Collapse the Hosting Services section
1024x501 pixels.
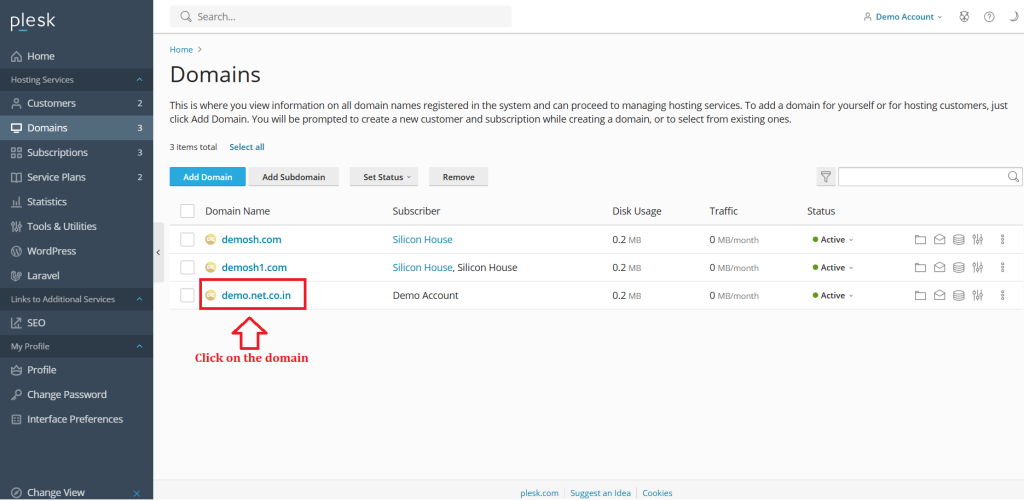pyautogui.click(x=139, y=80)
